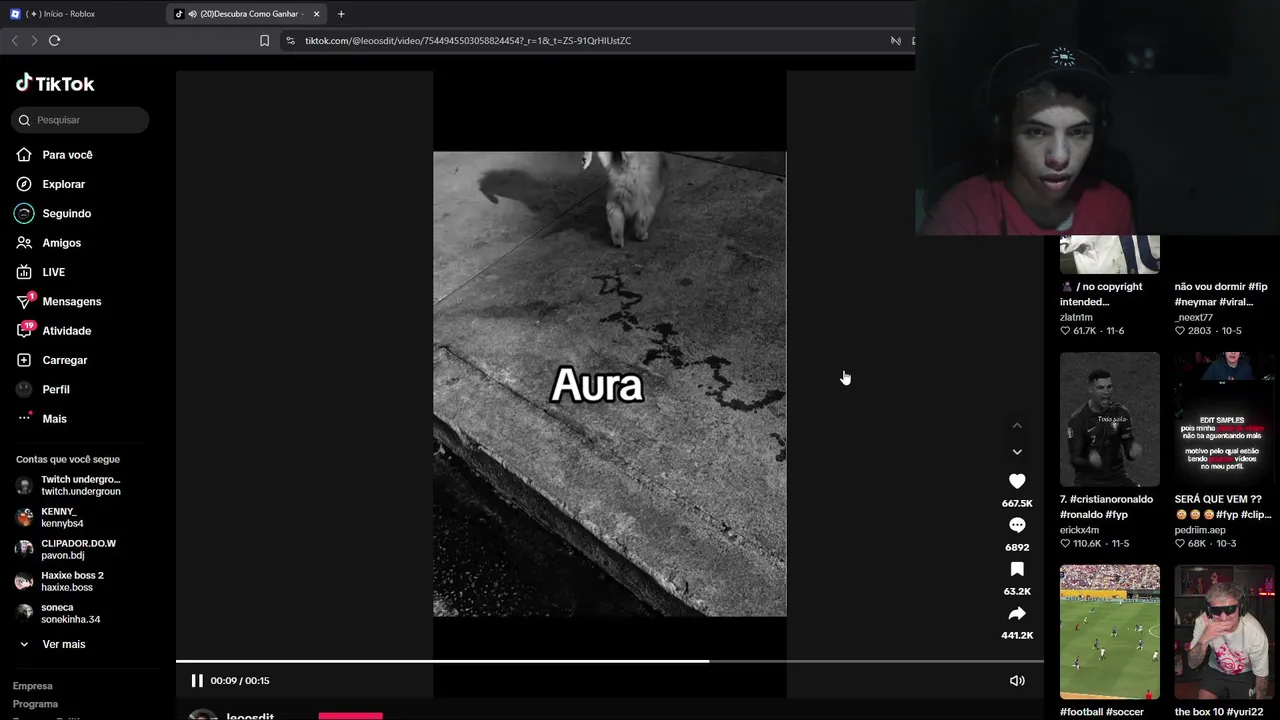Open the comments bubble icon
The width and height of the screenshot is (1280, 720).
click(1017, 525)
